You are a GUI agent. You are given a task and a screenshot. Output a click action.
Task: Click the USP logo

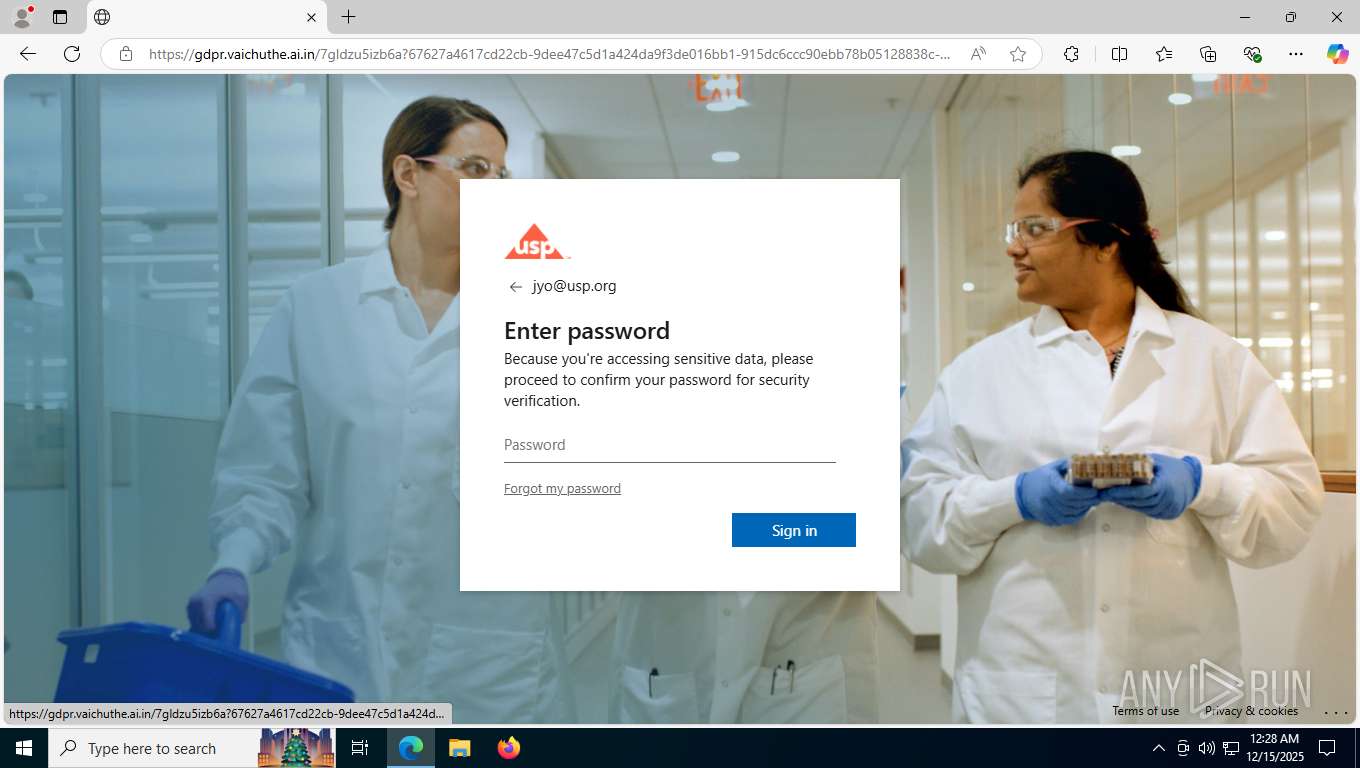[536, 242]
